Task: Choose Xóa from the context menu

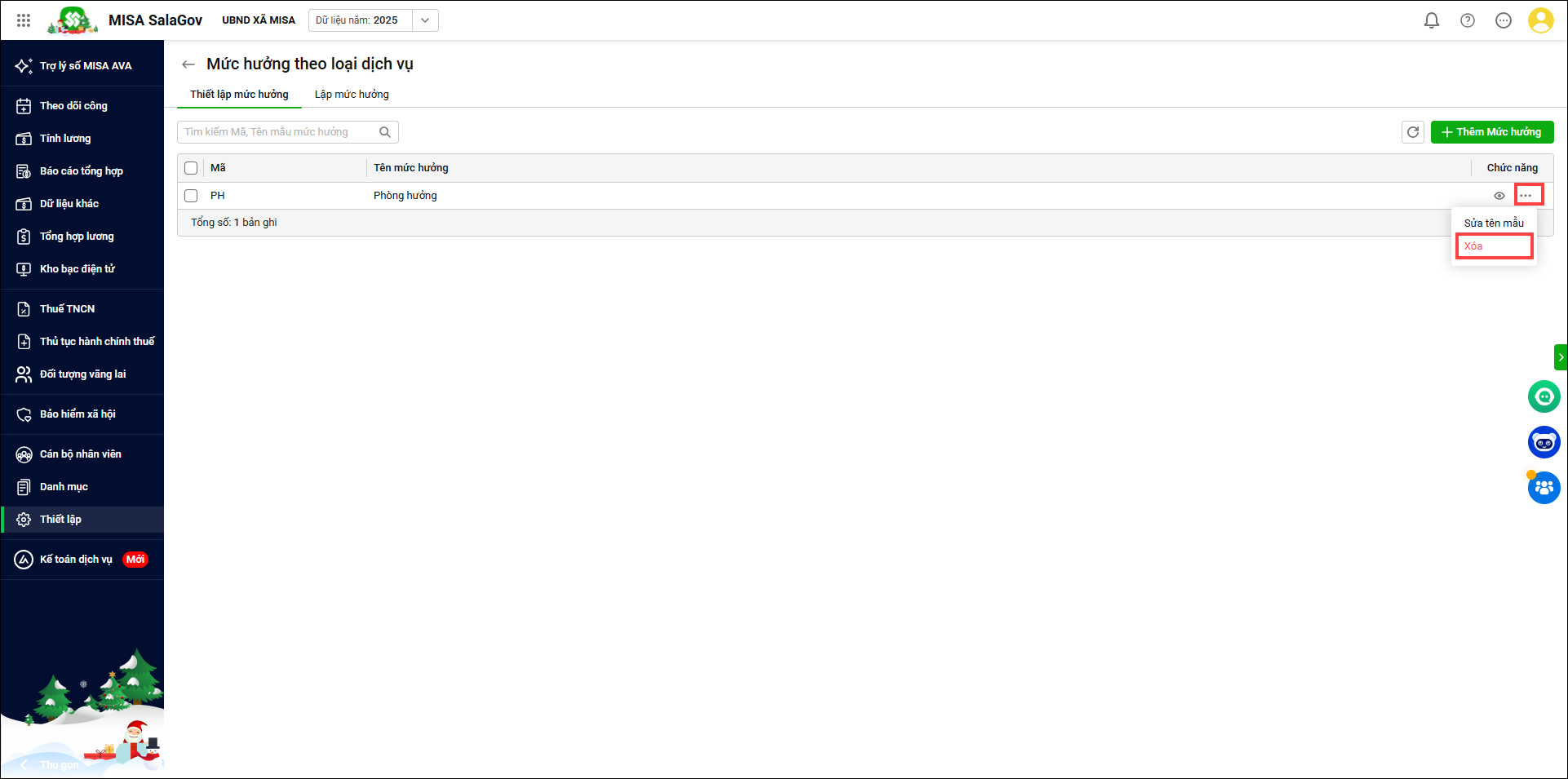Action: pyautogui.click(x=1494, y=246)
